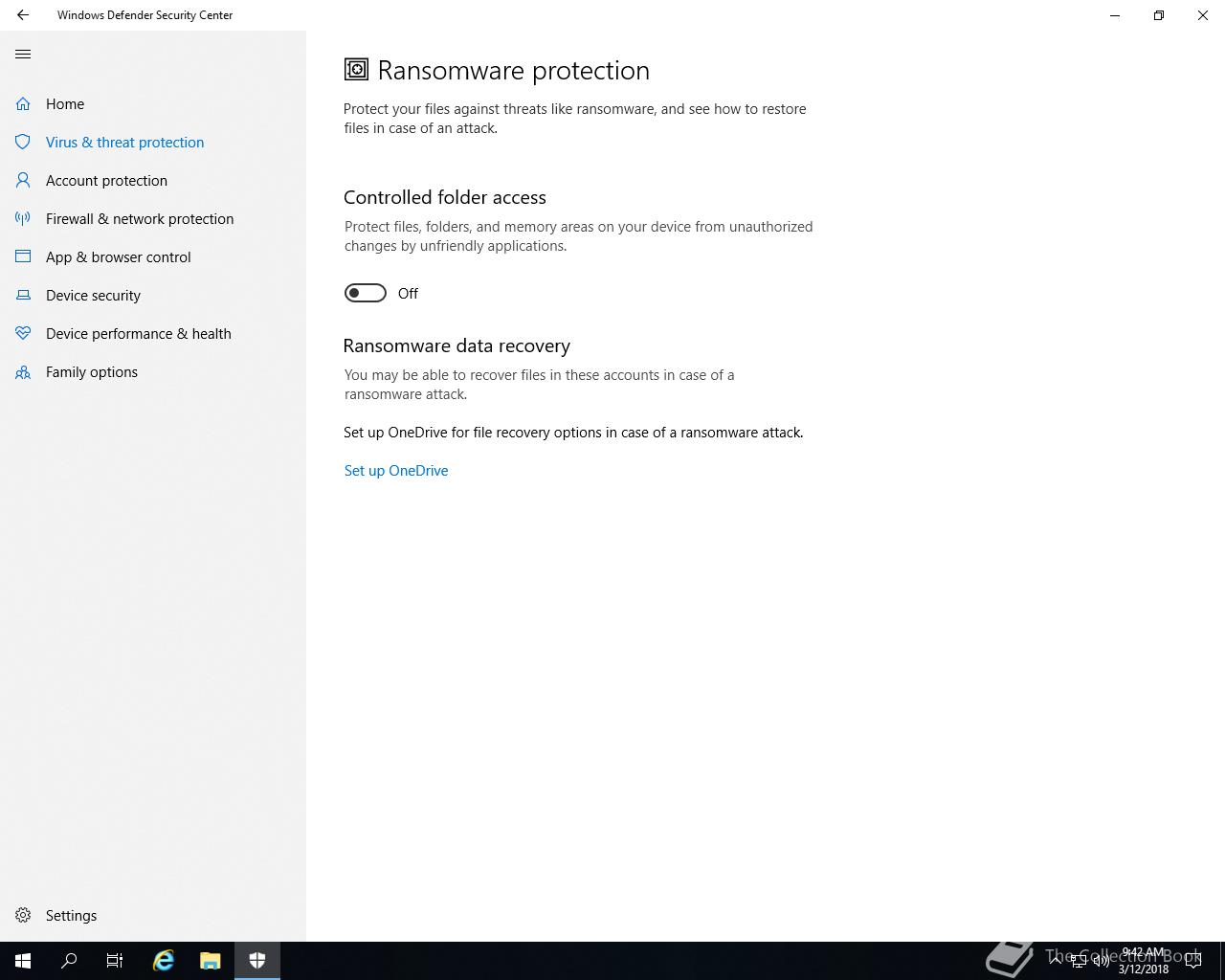
Task: Launch Internet Explorer from taskbar
Action: tap(164, 961)
